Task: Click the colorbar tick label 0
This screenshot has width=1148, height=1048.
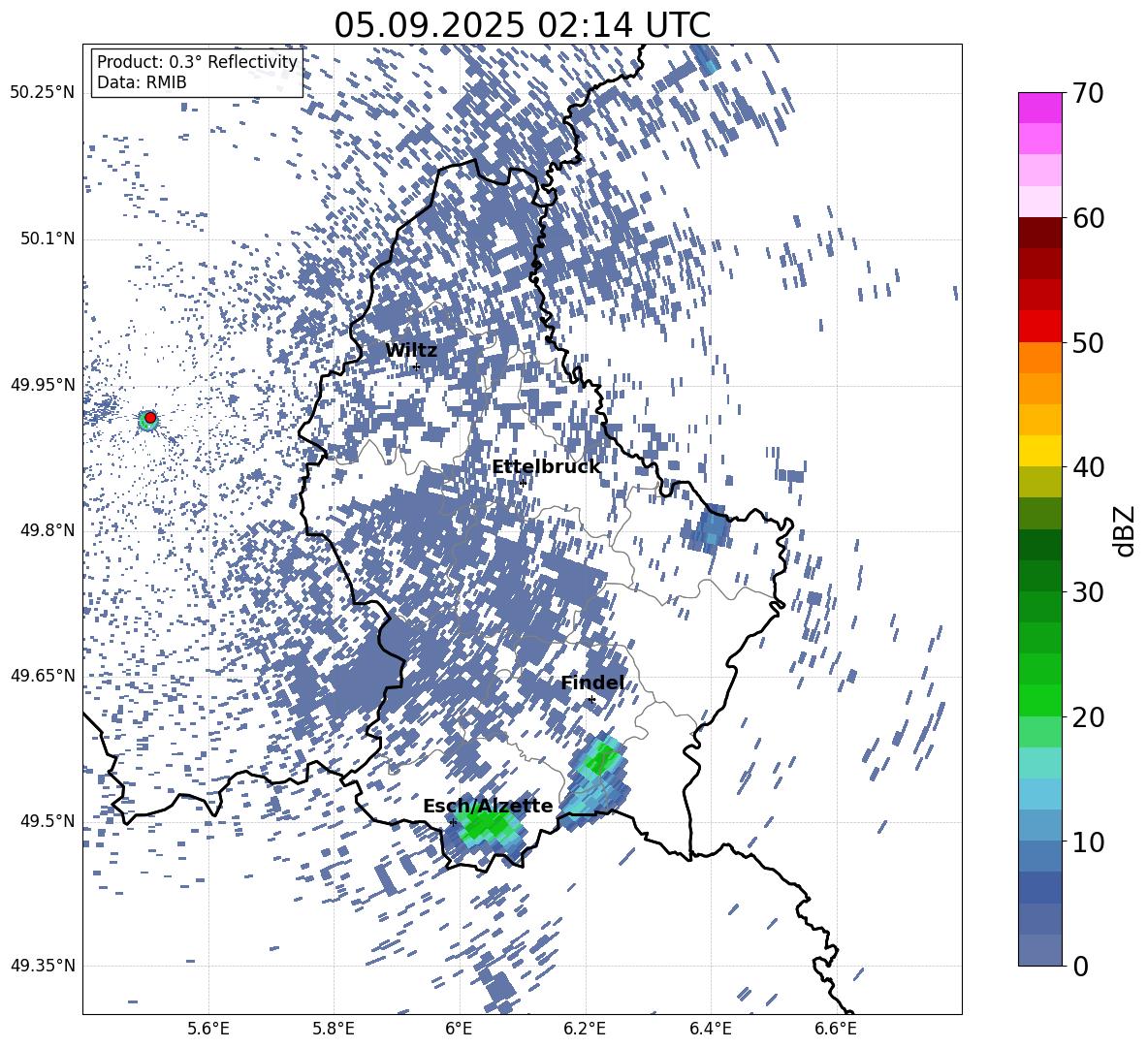Action: [x=1080, y=966]
